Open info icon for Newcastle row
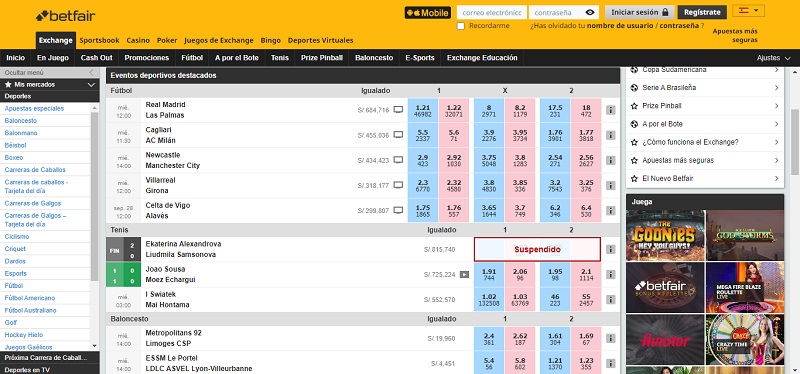 click(611, 160)
